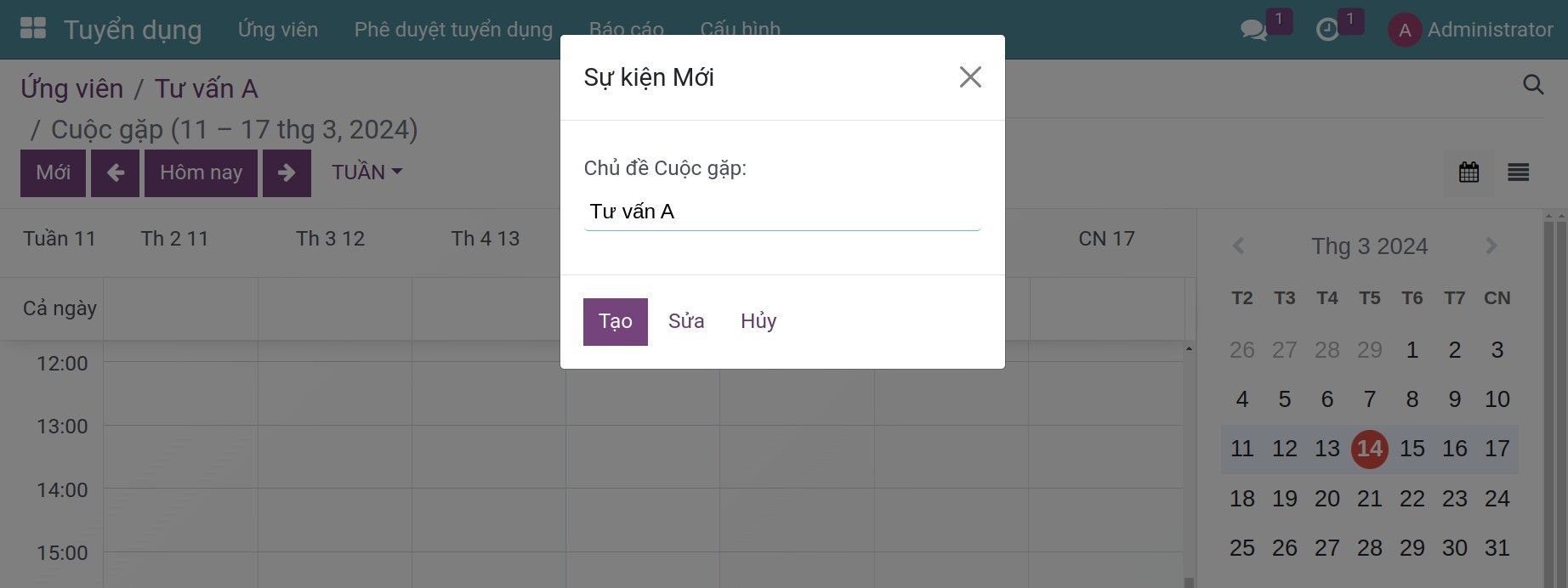Go to next week with arrow button
Viewport: 1568px width, 588px height.
(x=287, y=172)
